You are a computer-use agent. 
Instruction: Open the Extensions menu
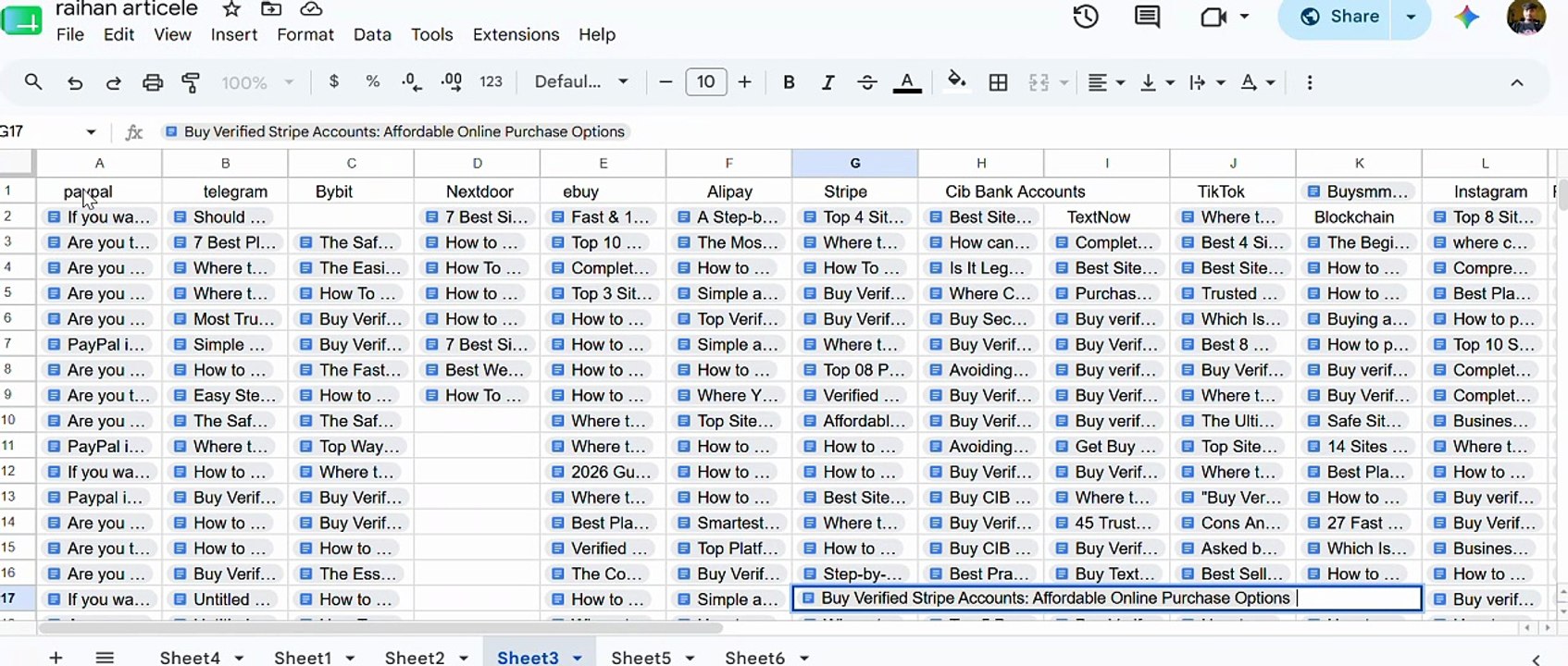pos(516,34)
